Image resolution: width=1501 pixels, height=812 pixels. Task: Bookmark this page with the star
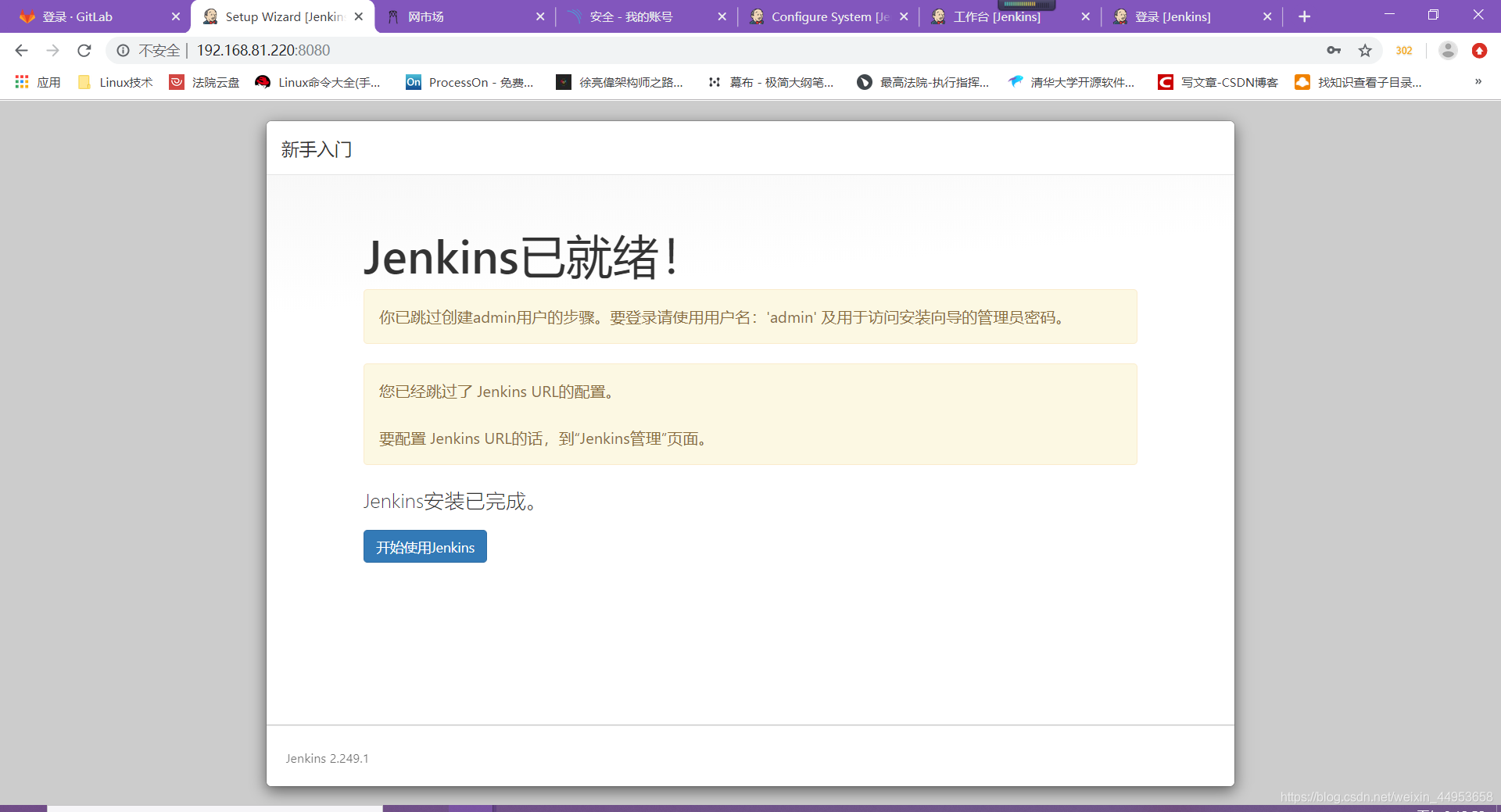tap(1365, 51)
